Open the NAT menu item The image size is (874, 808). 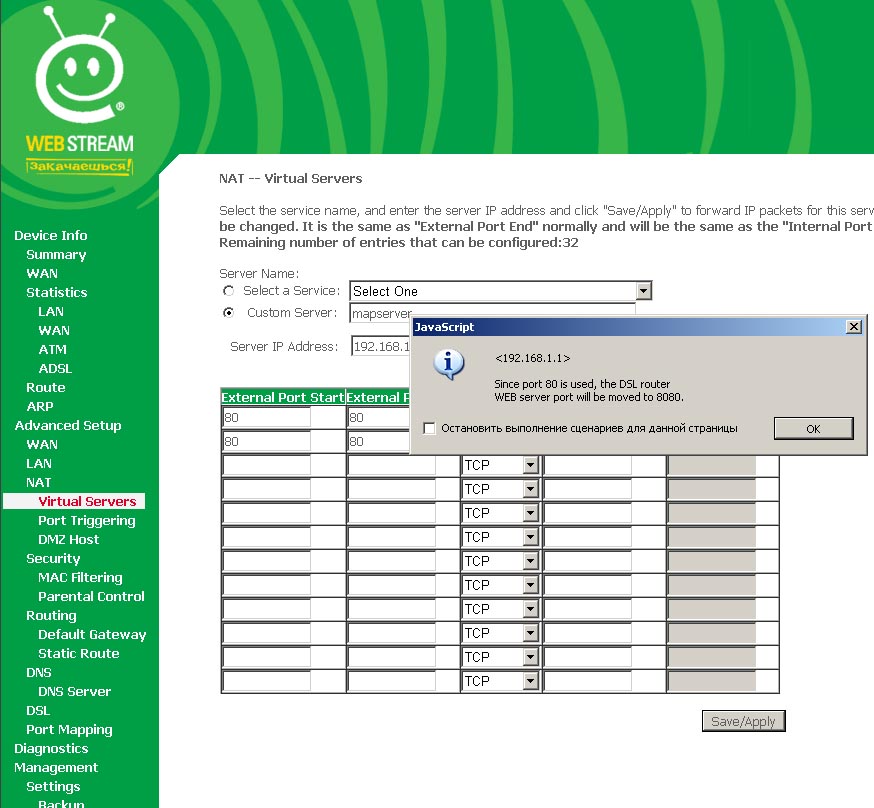click(39, 482)
